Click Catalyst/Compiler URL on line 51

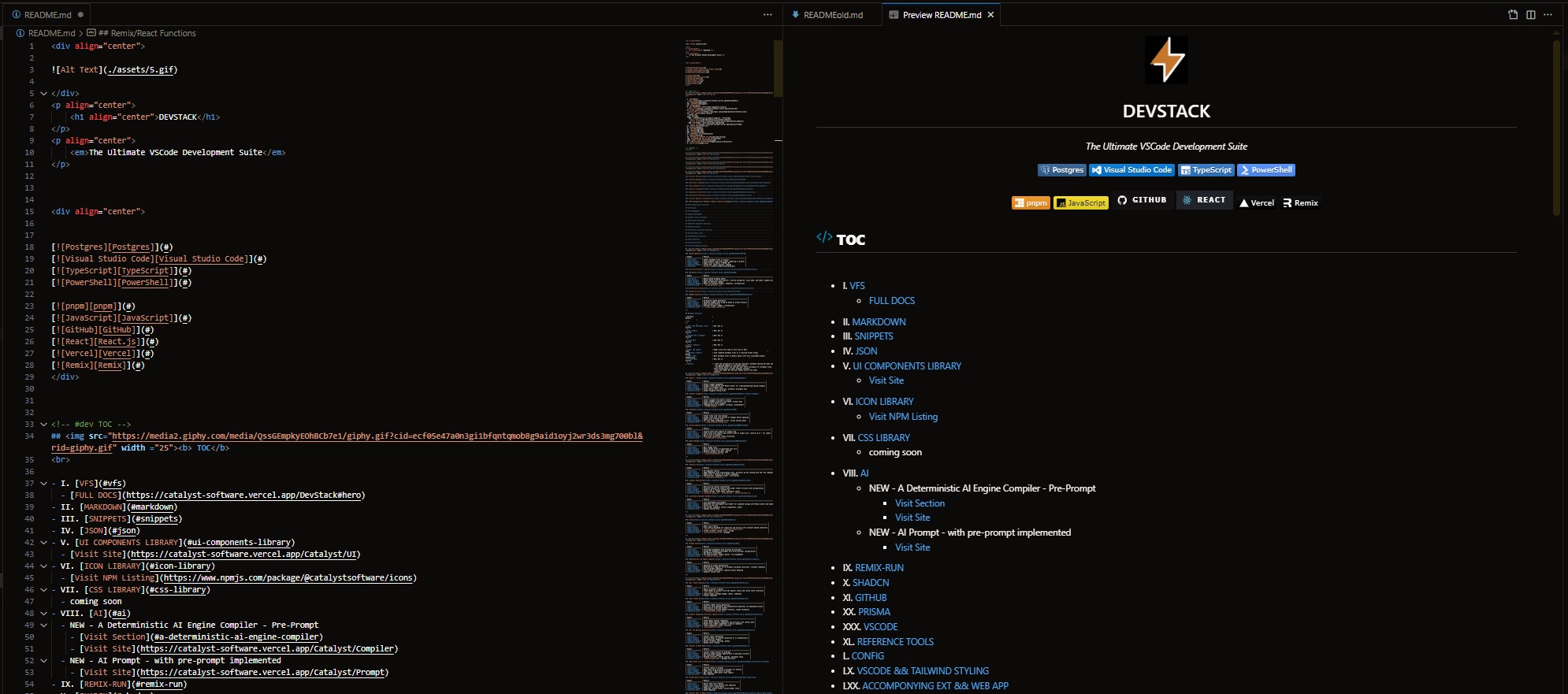[266, 648]
